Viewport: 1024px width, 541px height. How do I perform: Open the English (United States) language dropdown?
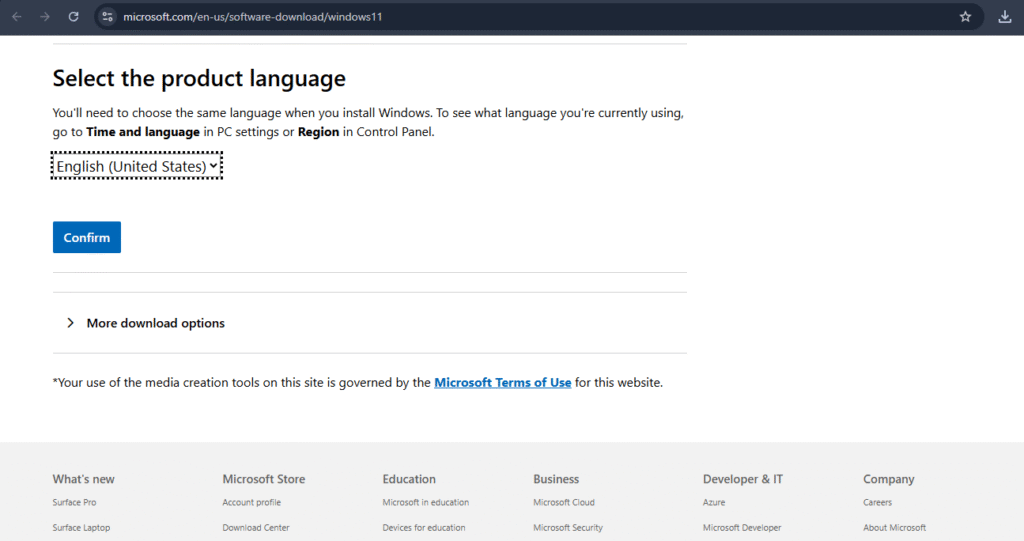pyautogui.click(x=136, y=166)
